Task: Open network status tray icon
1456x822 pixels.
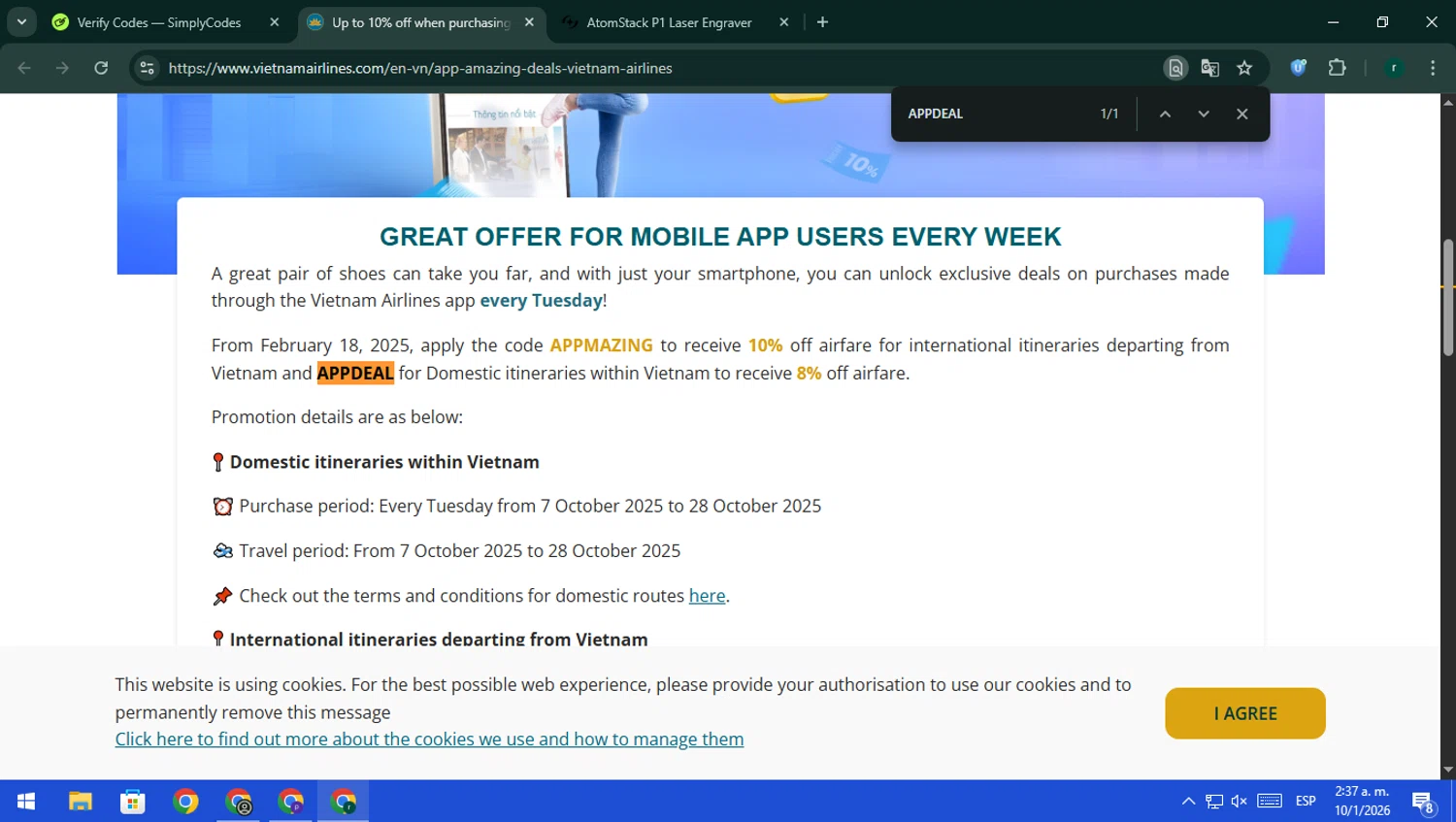Action: point(1214,801)
